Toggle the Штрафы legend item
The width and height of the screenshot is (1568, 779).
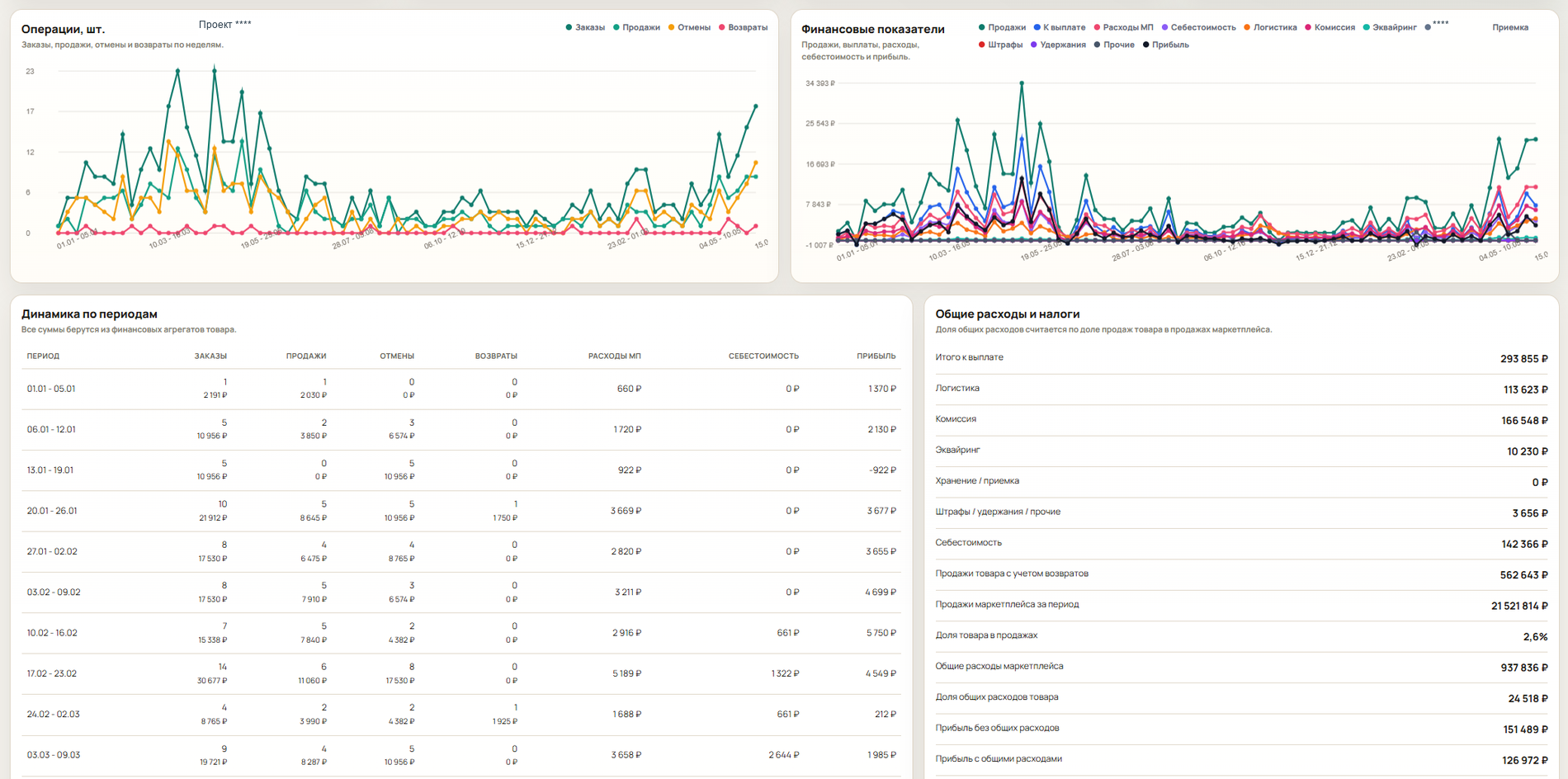pyautogui.click(x=1000, y=45)
